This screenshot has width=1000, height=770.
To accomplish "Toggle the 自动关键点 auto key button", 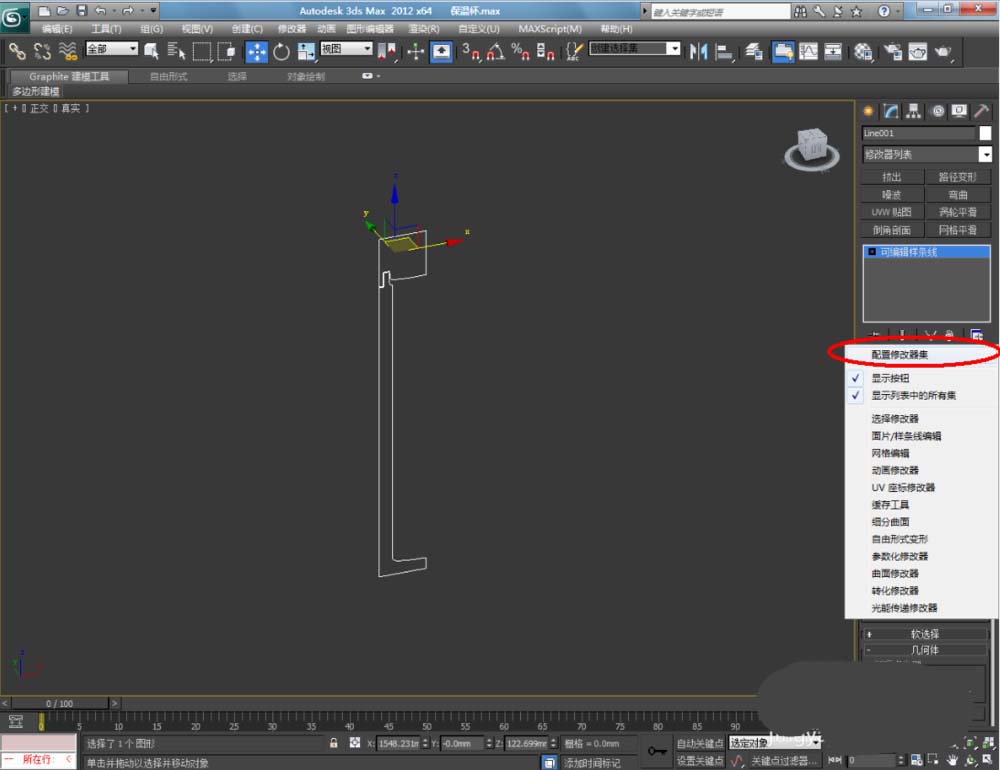I will click(x=700, y=744).
